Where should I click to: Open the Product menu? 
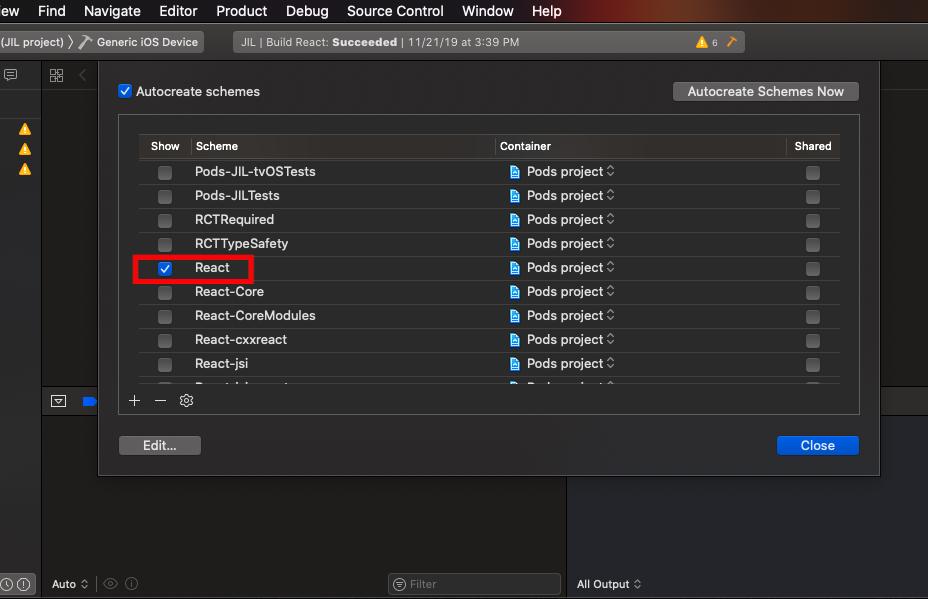(x=241, y=11)
